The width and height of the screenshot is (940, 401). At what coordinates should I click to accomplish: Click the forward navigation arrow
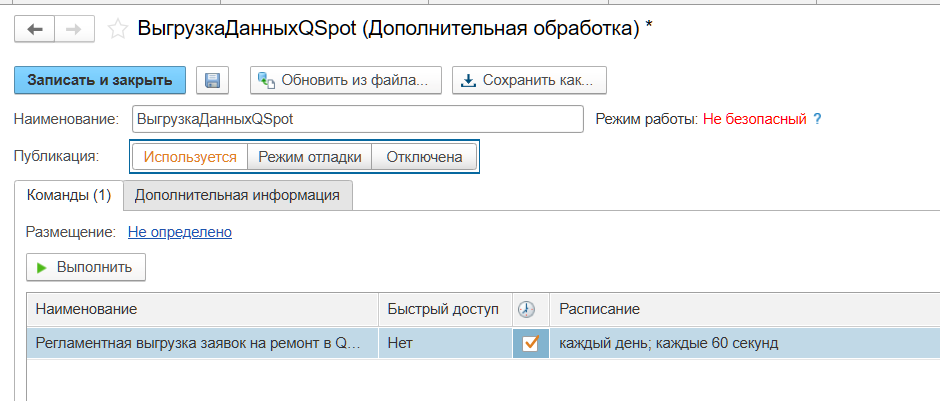(73, 29)
